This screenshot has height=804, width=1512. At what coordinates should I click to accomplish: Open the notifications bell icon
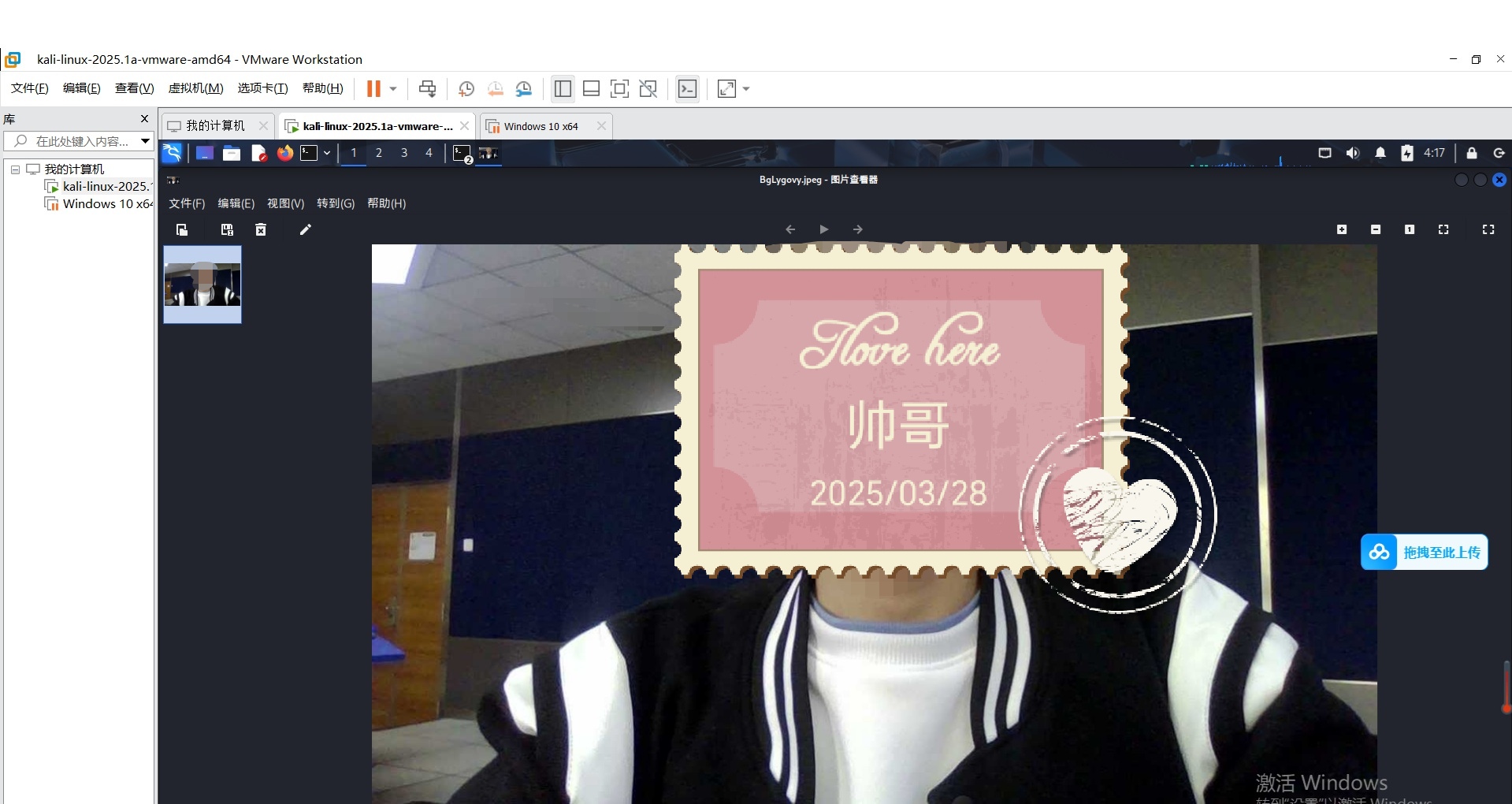click(x=1380, y=153)
